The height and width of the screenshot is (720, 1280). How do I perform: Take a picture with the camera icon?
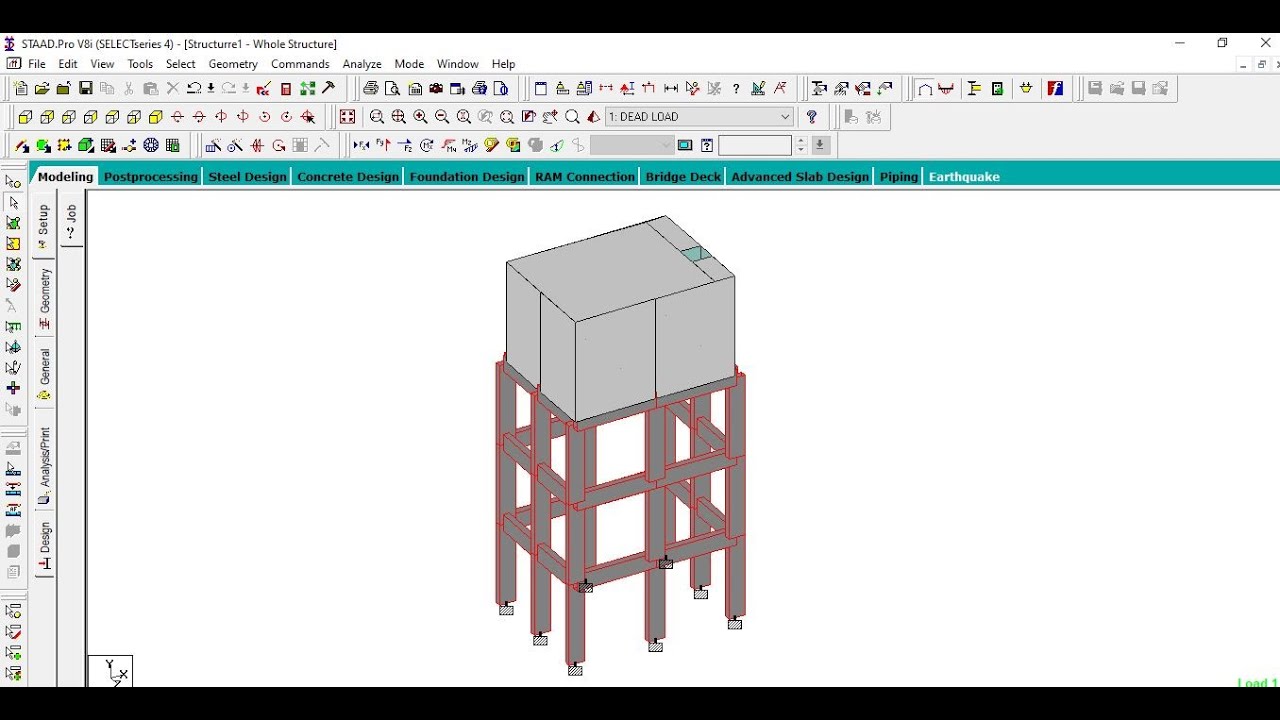pos(436,88)
